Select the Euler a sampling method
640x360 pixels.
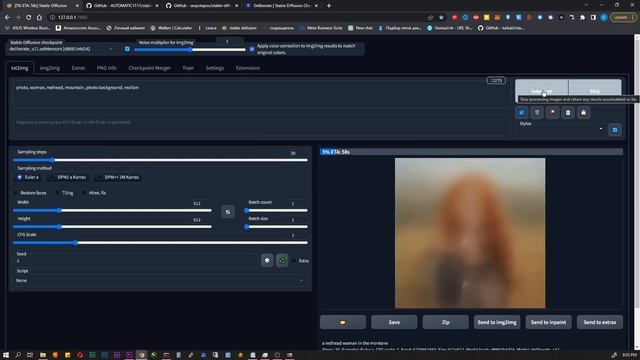[x=28, y=177]
